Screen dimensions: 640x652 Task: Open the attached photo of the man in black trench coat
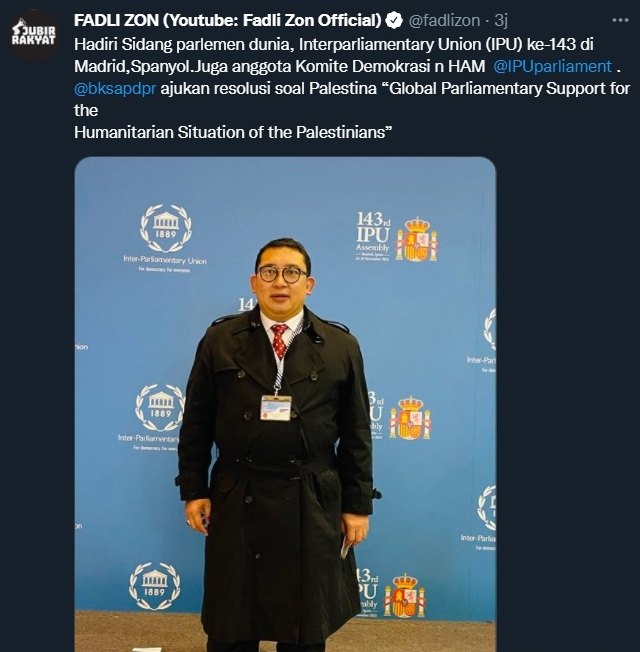(x=285, y=403)
